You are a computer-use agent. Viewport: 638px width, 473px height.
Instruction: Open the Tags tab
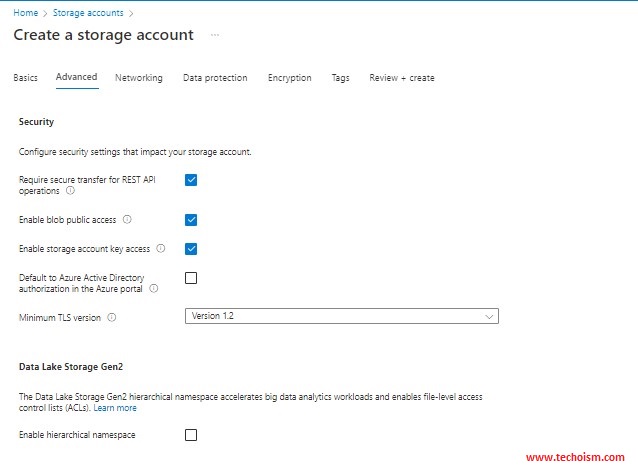(341, 78)
